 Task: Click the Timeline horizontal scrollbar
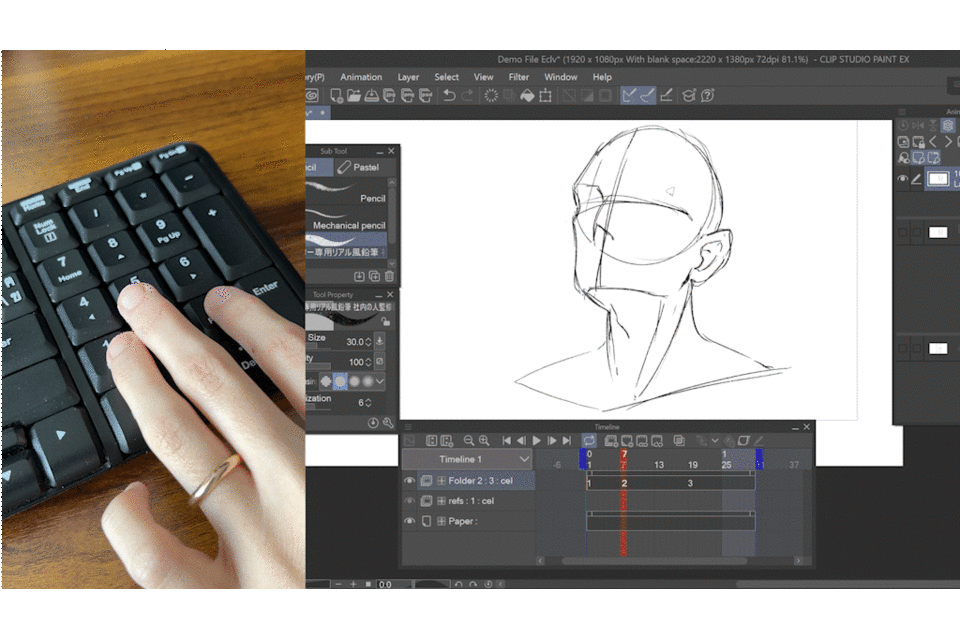(x=654, y=561)
